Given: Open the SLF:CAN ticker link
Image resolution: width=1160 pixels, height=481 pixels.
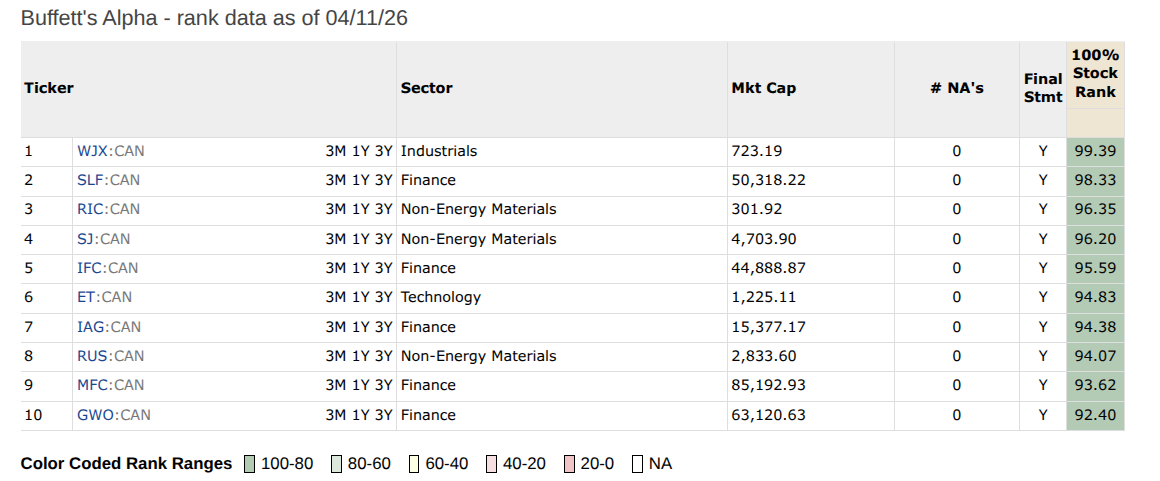Looking at the screenshot, I should pyautogui.click(x=108, y=180).
